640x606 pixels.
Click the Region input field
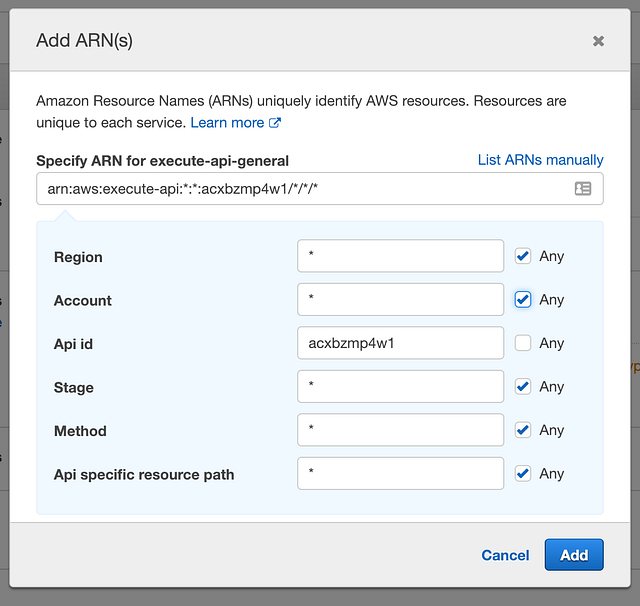click(400, 256)
